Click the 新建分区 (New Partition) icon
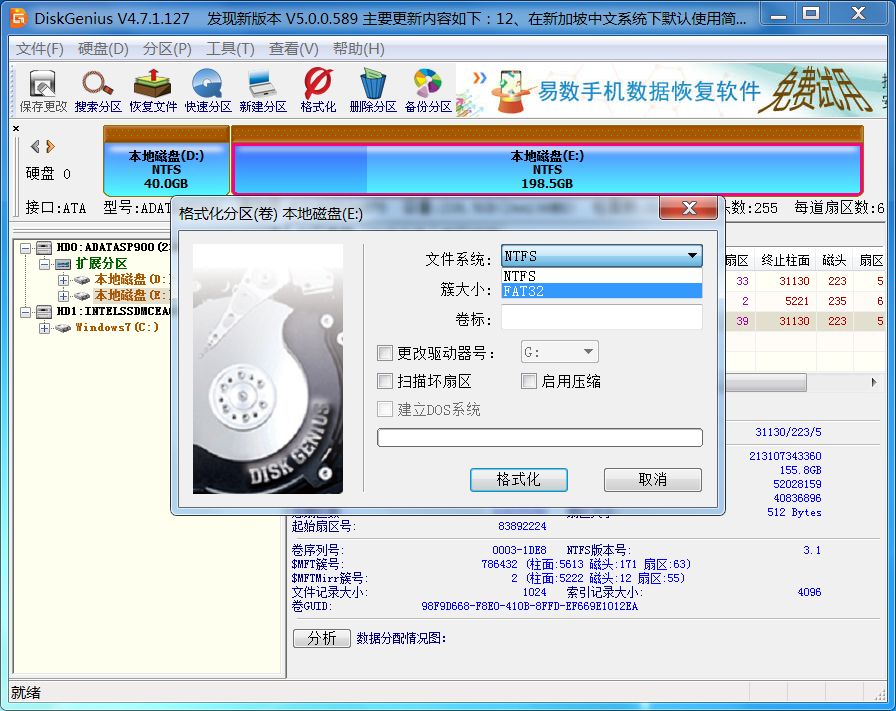Viewport: 896px width, 711px height. point(263,90)
